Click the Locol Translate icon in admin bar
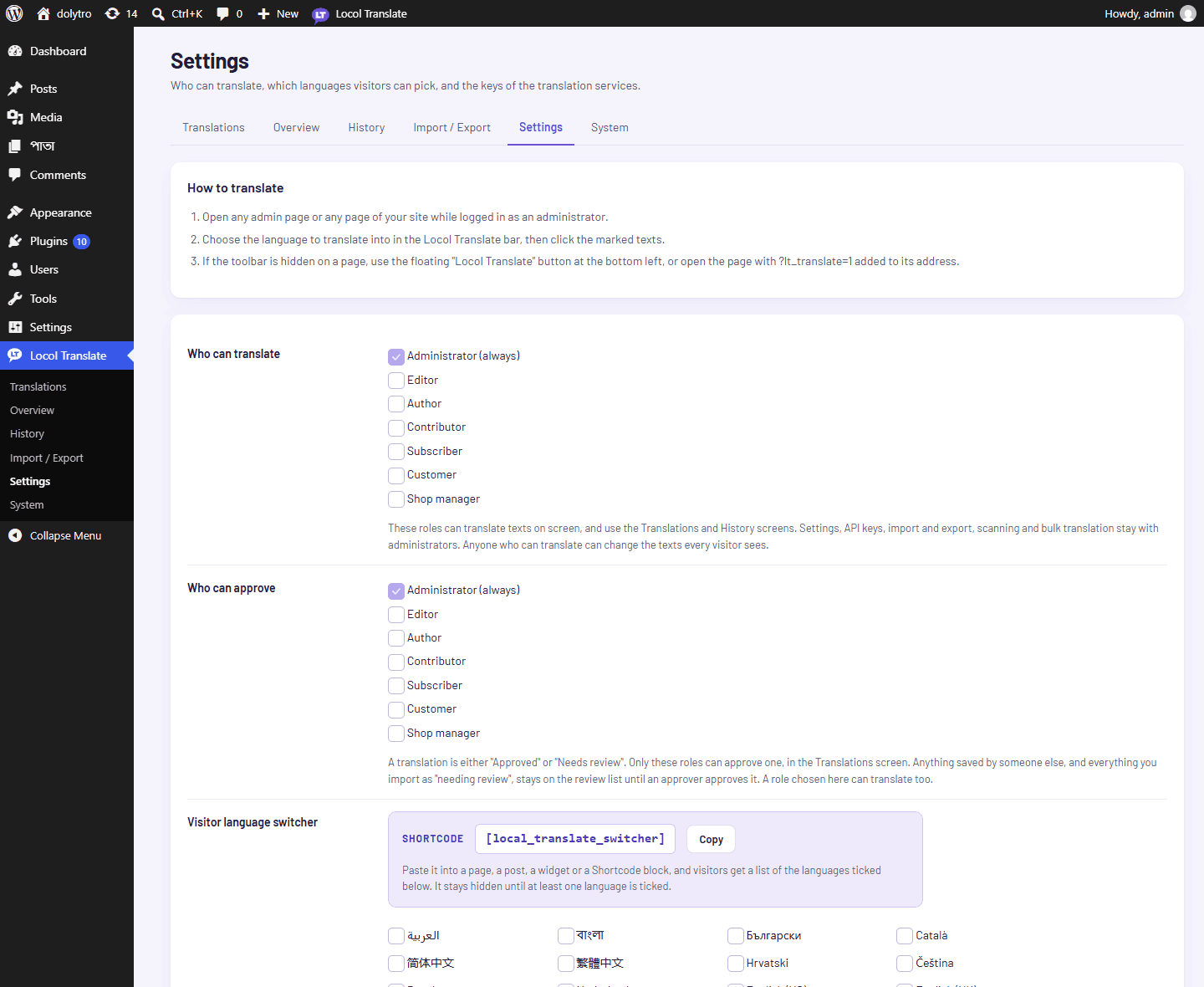Image resolution: width=1204 pixels, height=987 pixels. pos(320,14)
